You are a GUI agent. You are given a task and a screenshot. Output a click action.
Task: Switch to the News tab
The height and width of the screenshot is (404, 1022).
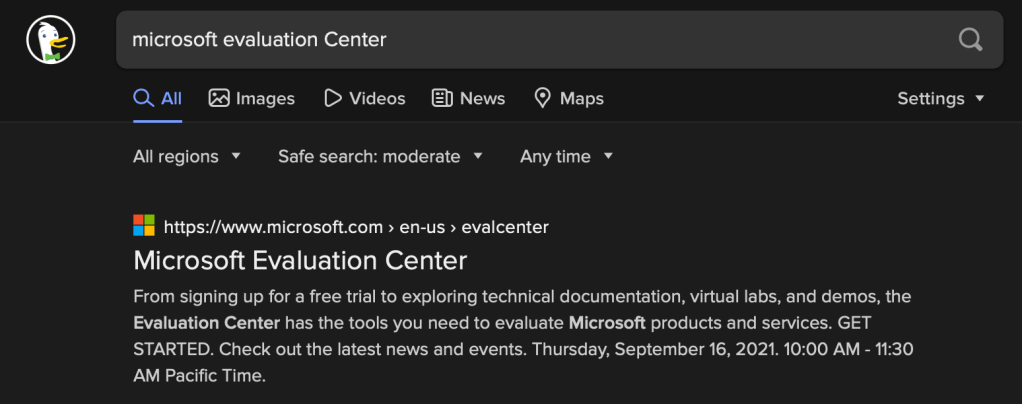coord(481,98)
